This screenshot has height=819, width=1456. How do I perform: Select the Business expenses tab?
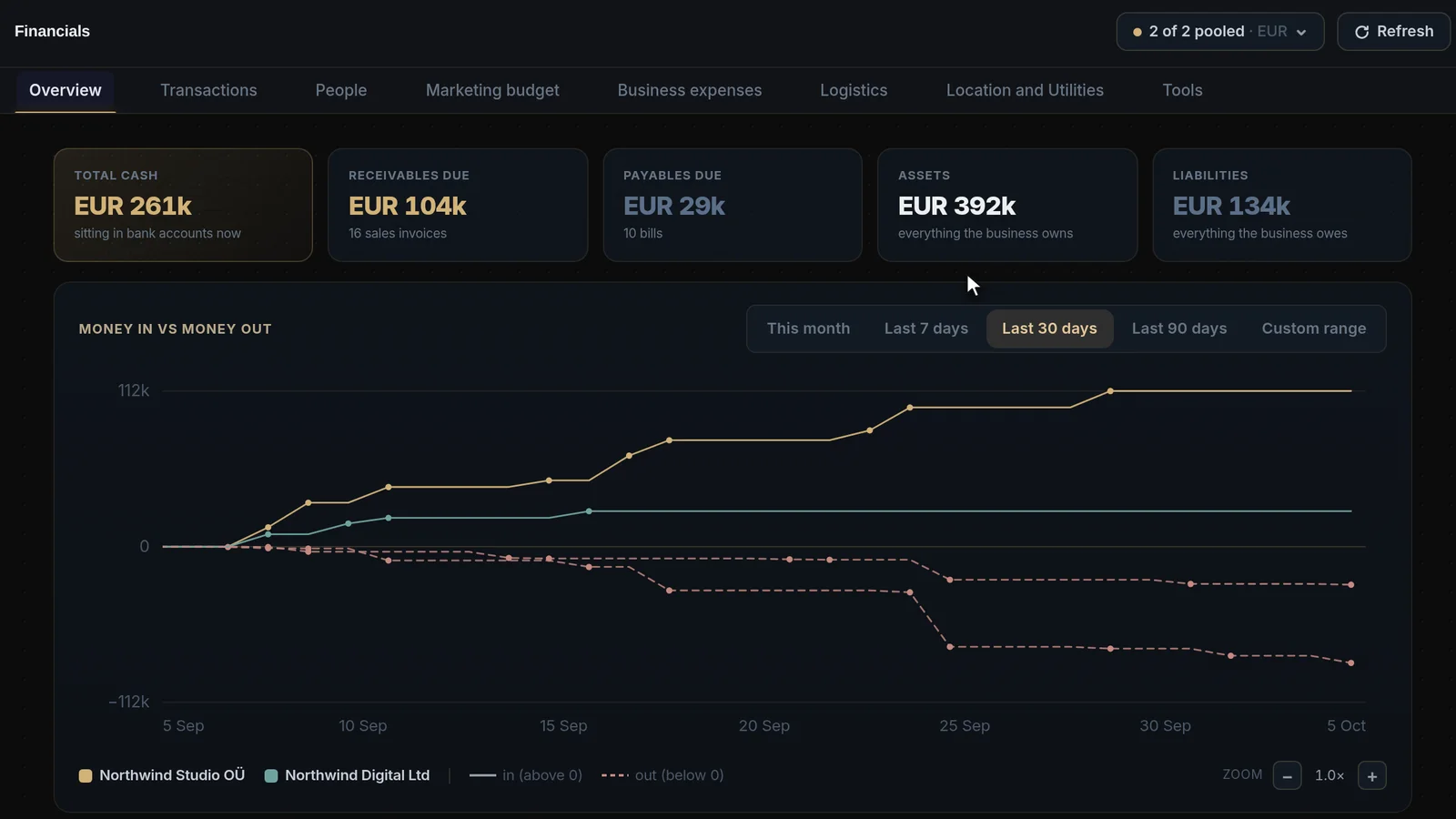pos(690,90)
